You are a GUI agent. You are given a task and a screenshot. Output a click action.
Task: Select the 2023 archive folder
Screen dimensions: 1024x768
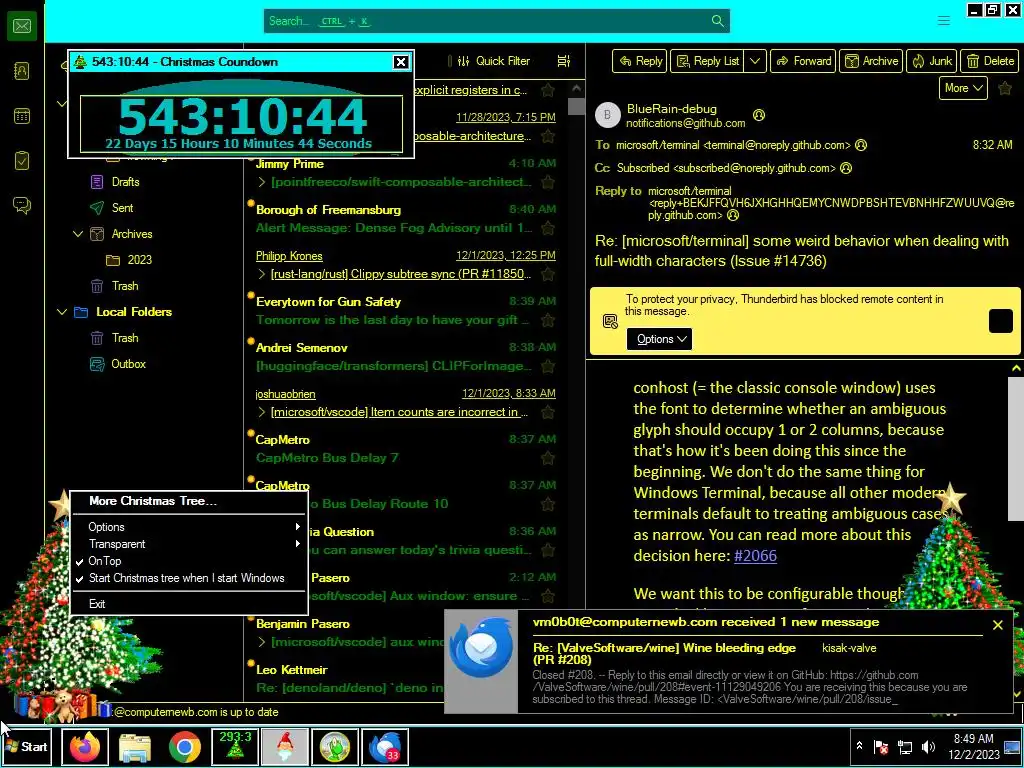tap(139, 260)
